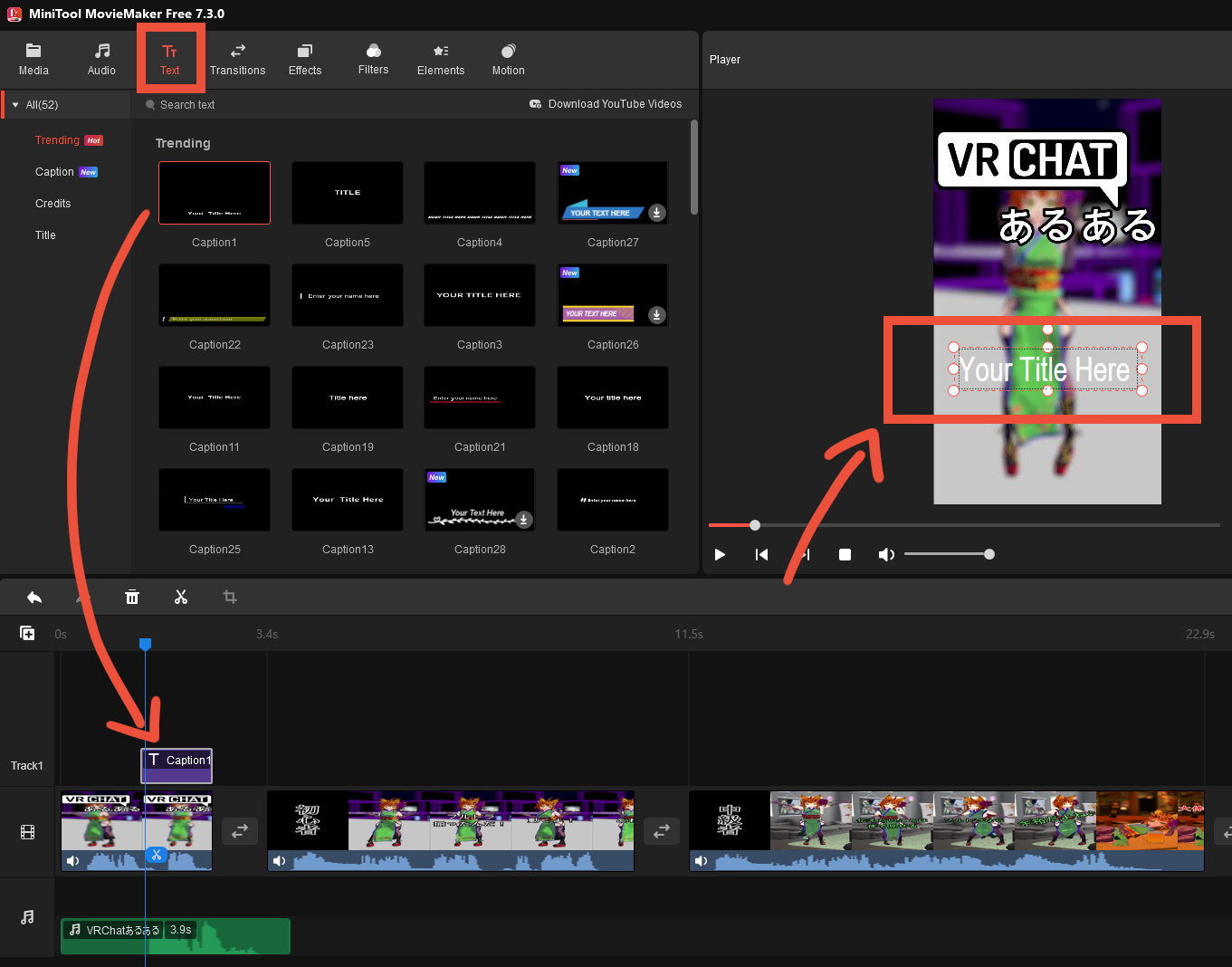Screen dimensions: 1232x967
Task: Switch to the Effects tab
Action: (305, 60)
